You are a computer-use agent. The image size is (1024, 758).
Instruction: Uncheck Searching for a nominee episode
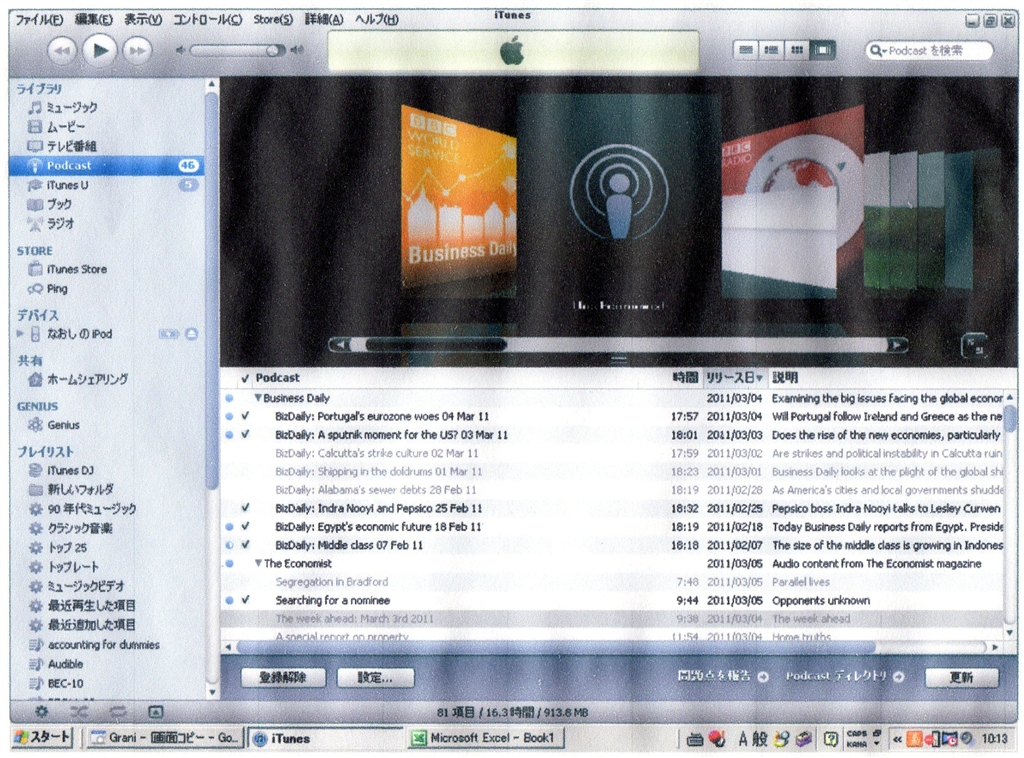[x=246, y=600]
